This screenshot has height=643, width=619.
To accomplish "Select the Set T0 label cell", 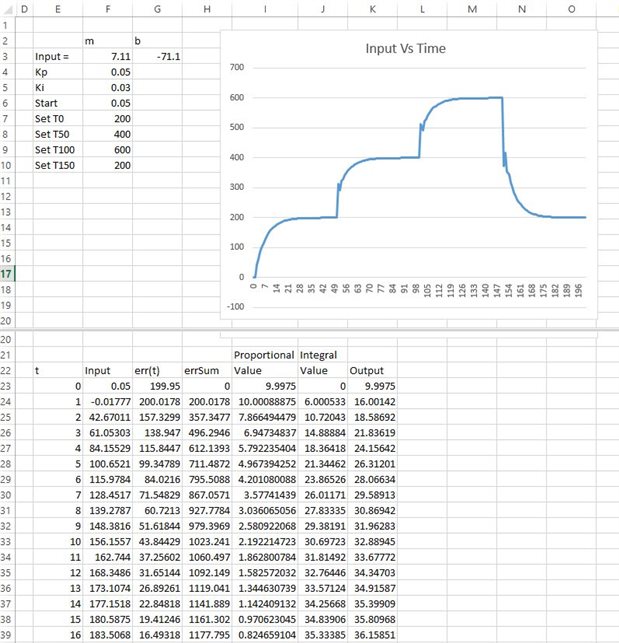I will [x=58, y=119].
